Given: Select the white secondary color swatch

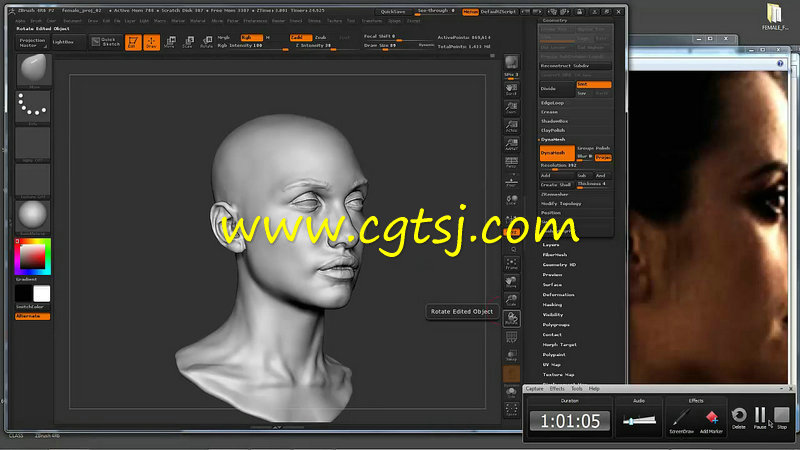Looking at the screenshot, I should pos(41,293).
